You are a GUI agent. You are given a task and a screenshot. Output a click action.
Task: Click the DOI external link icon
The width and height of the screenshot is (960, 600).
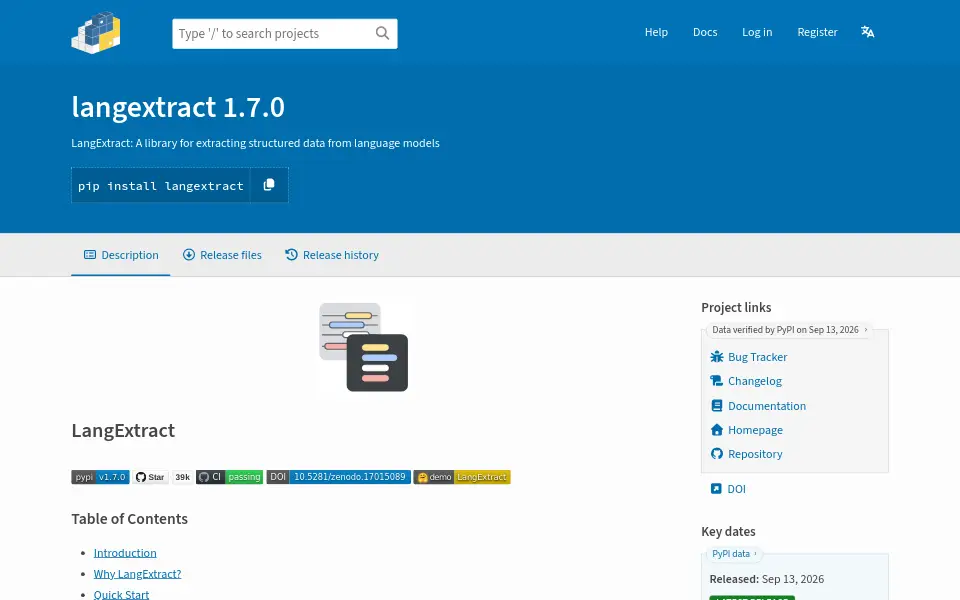pos(716,489)
